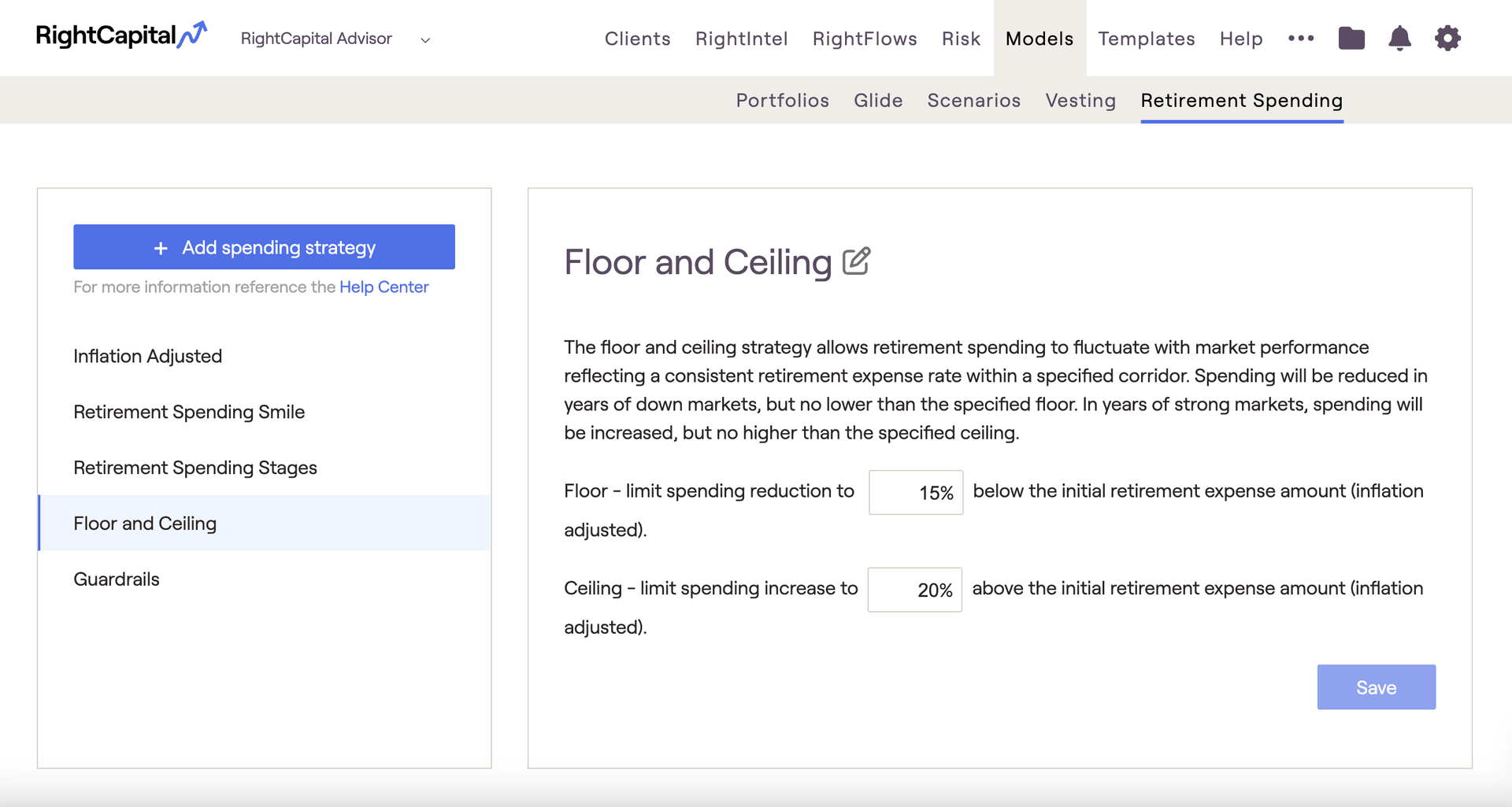1512x807 pixels.
Task: Select Inflation Adjusted strategy
Action: coord(265,356)
